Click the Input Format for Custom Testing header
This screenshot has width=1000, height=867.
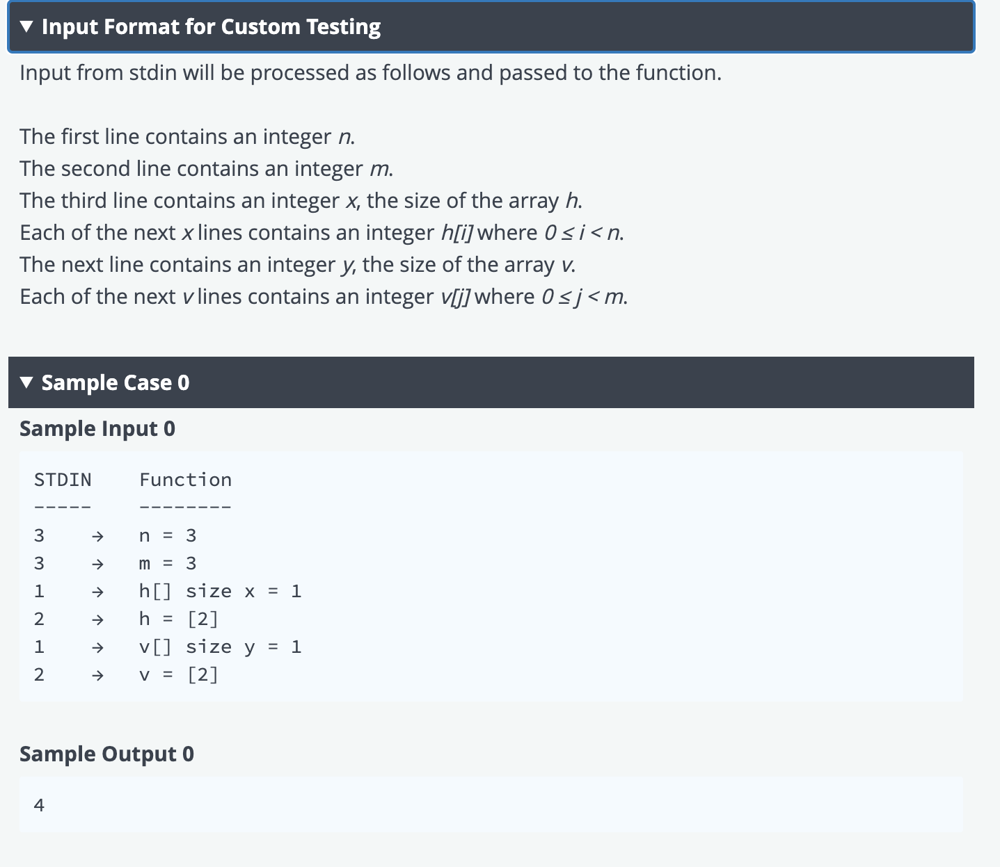pyautogui.click(x=491, y=27)
